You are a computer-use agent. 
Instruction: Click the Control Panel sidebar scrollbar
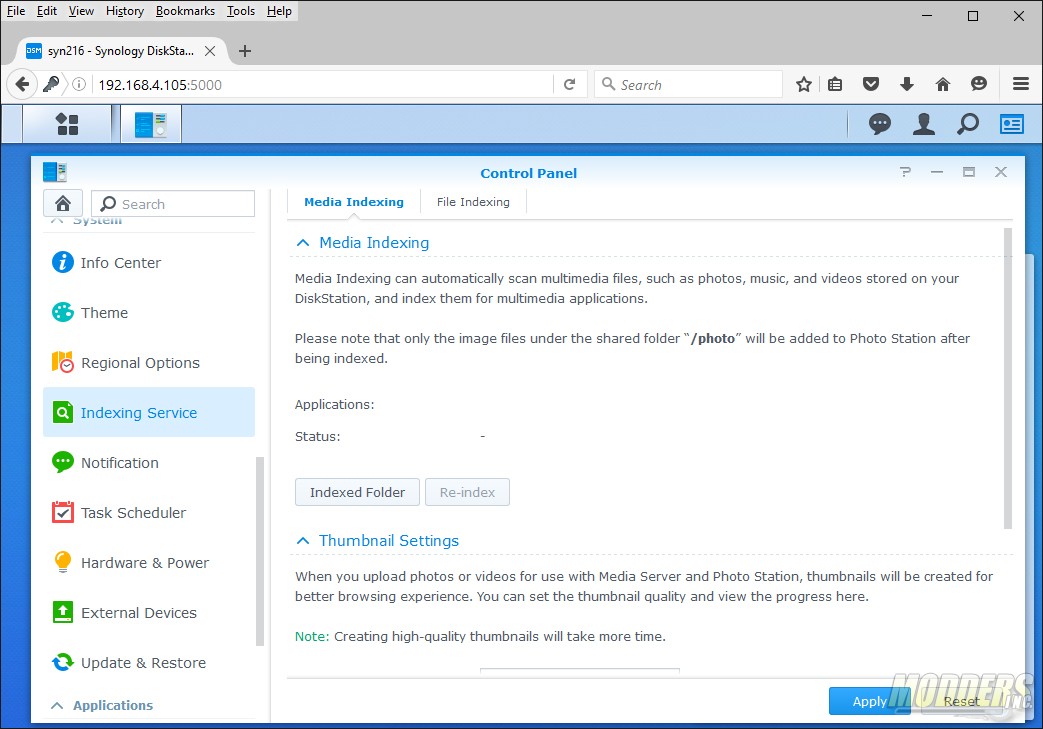[259, 551]
